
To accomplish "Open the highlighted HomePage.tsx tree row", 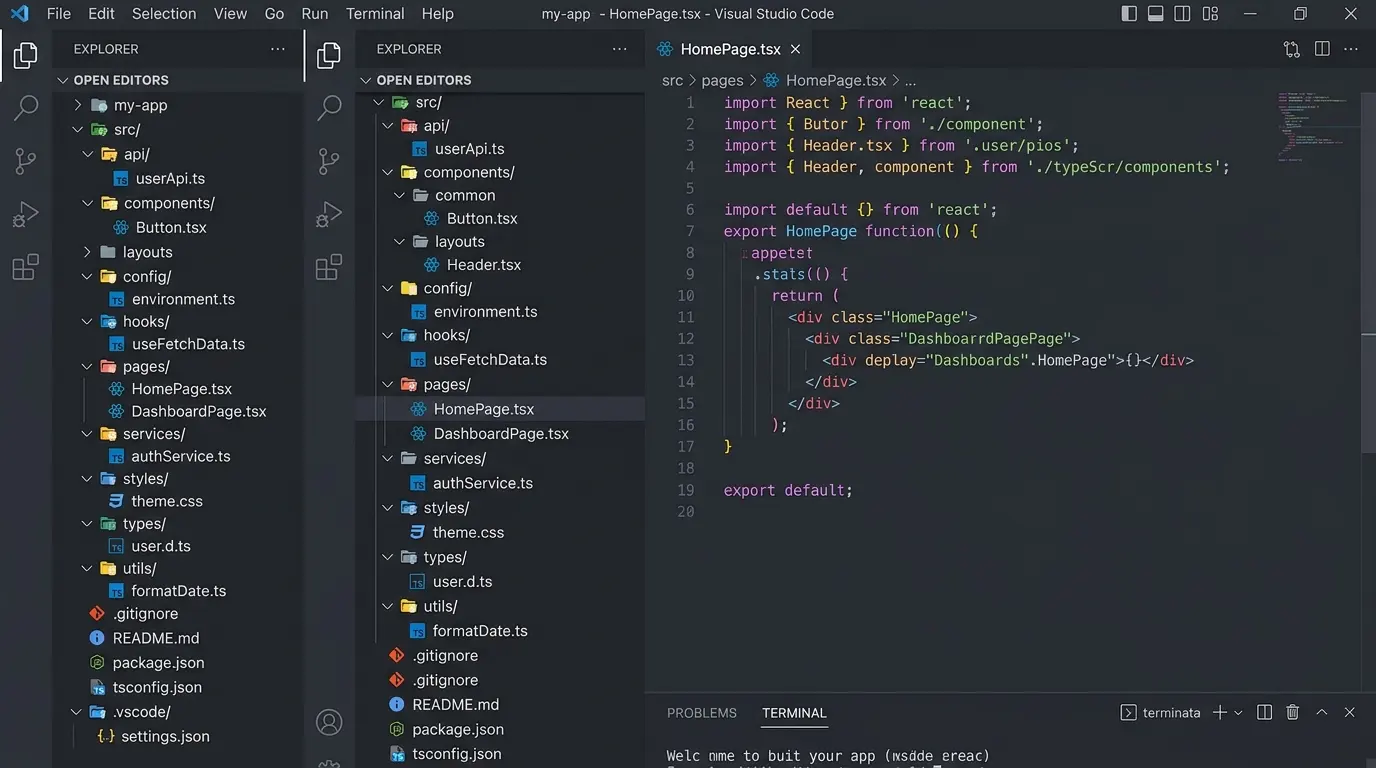I will coord(500,409).
